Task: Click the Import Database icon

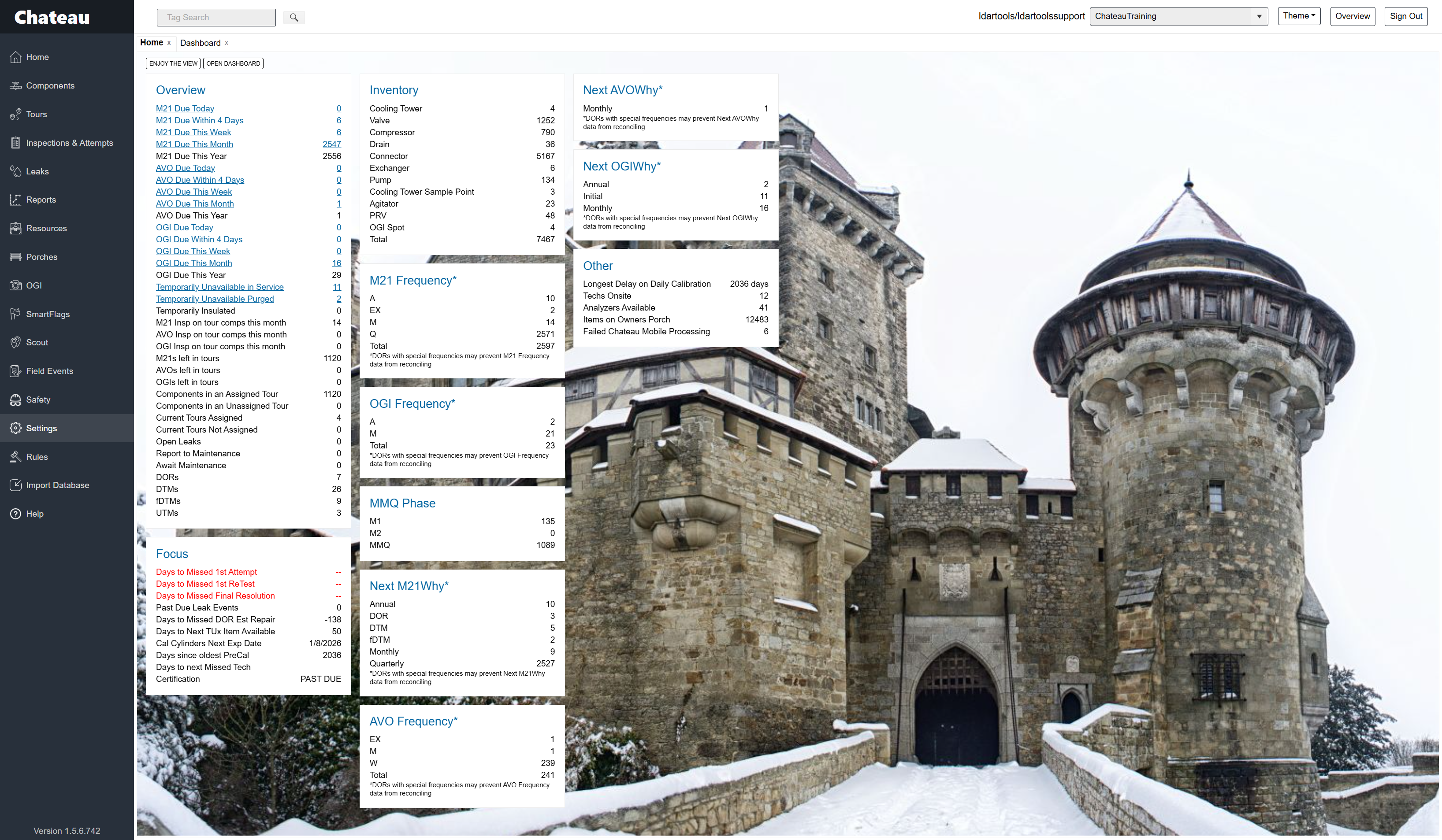Action: point(15,485)
